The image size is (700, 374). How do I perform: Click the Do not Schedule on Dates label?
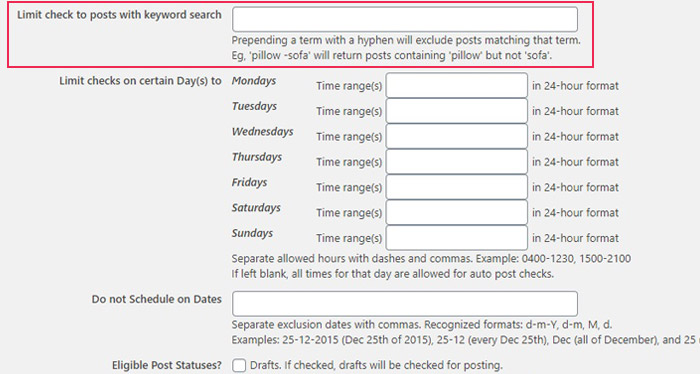coord(157,299)
